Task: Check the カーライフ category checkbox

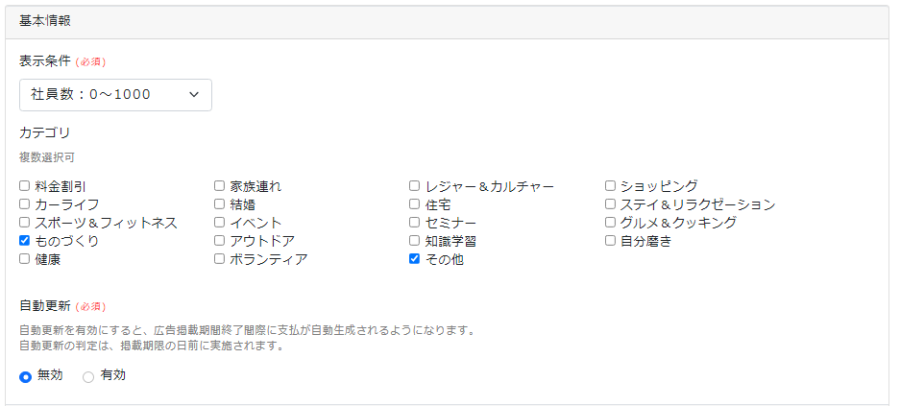Action: 25,204
